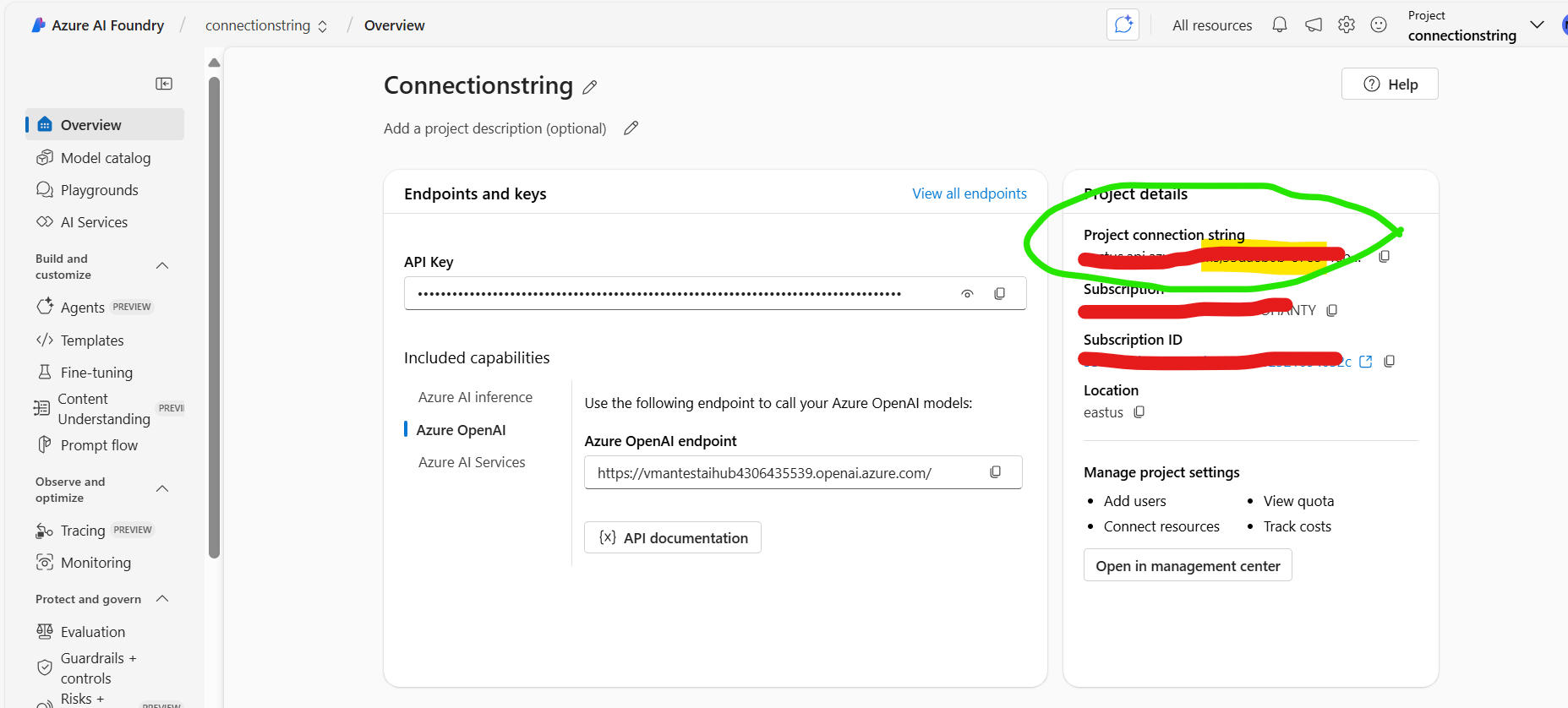
Task: Open Content Understanding page
Action: 104,409
